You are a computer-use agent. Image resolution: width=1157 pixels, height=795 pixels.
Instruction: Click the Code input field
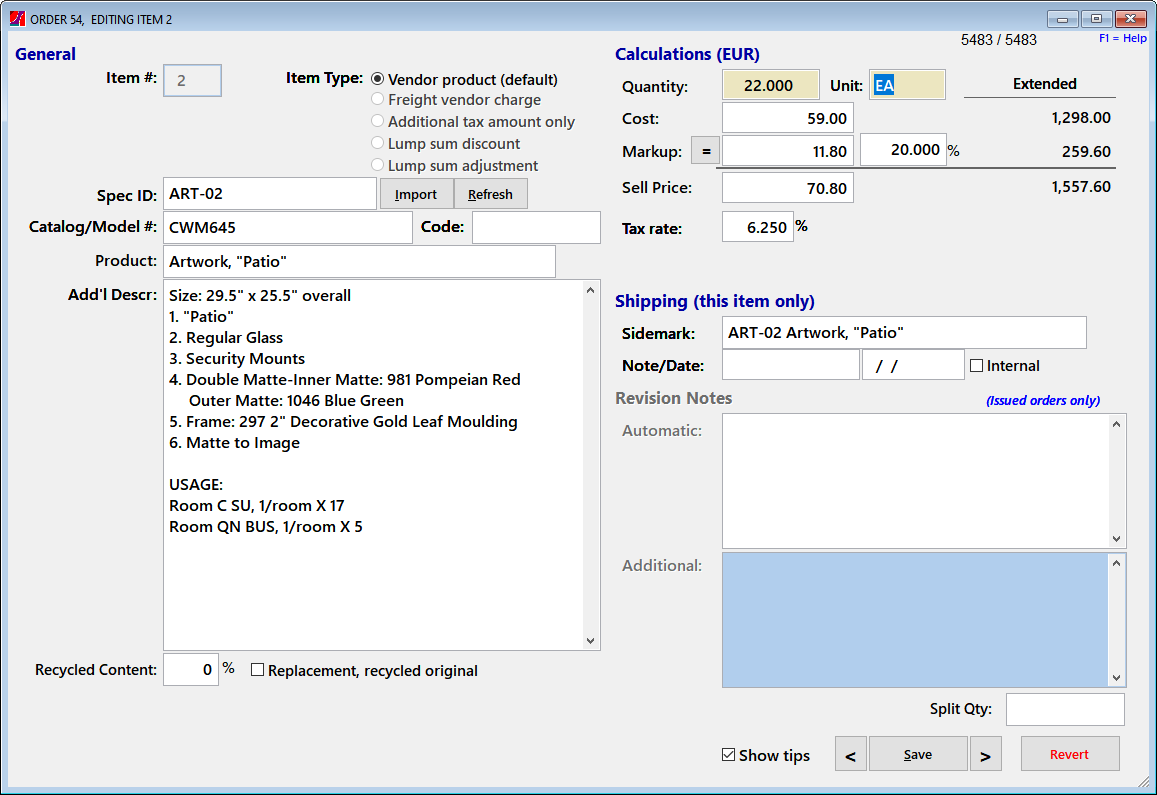click(x=536, y=227)
